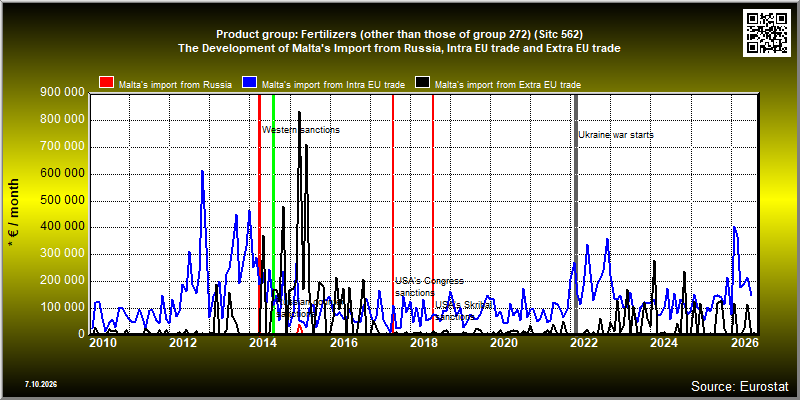Click the 2018 x-axis label
The width and height of the screenshot is (800, 400).
click(x=422, y=342)
